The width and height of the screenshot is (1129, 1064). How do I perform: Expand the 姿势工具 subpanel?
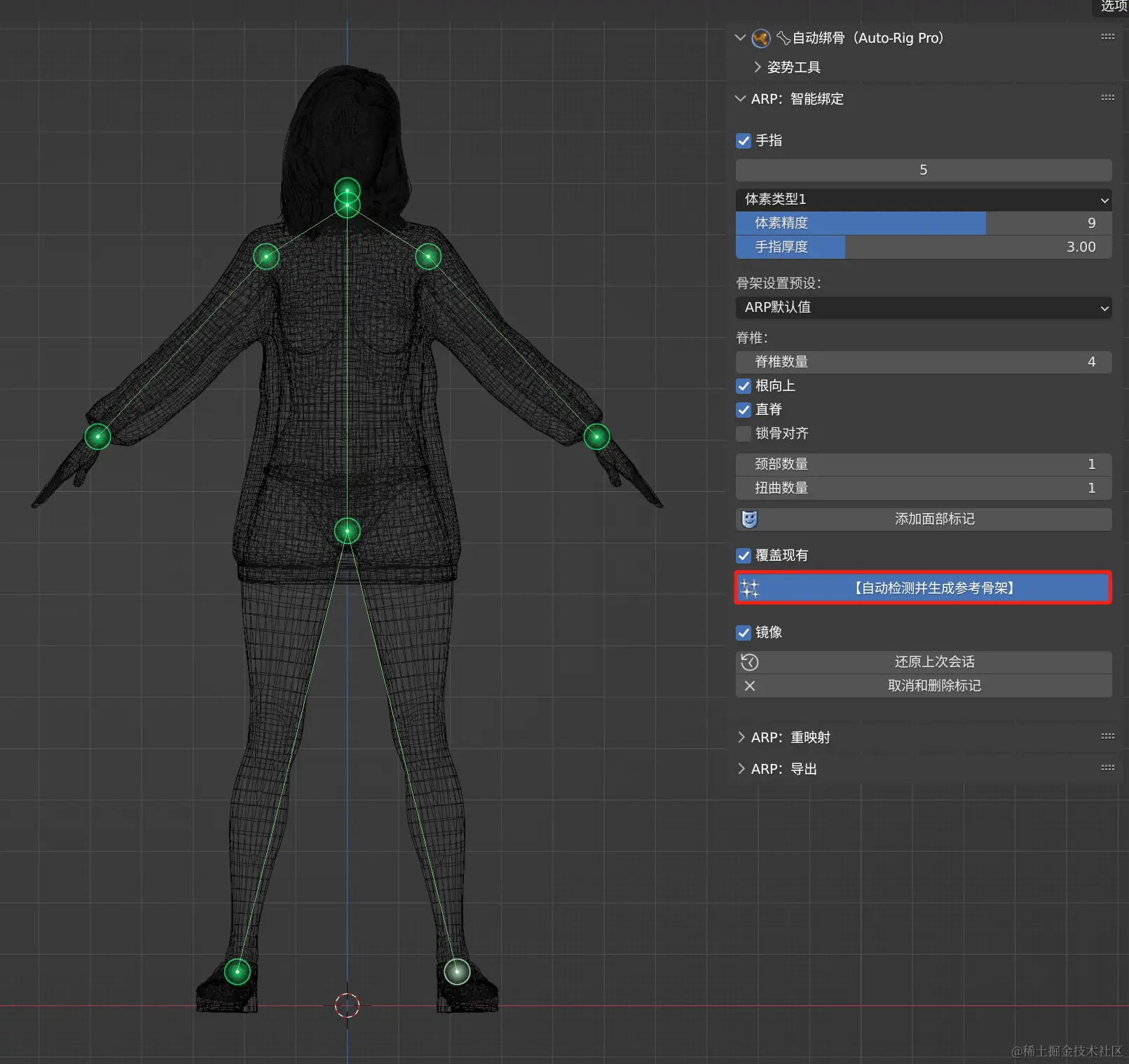pos(793,67)
